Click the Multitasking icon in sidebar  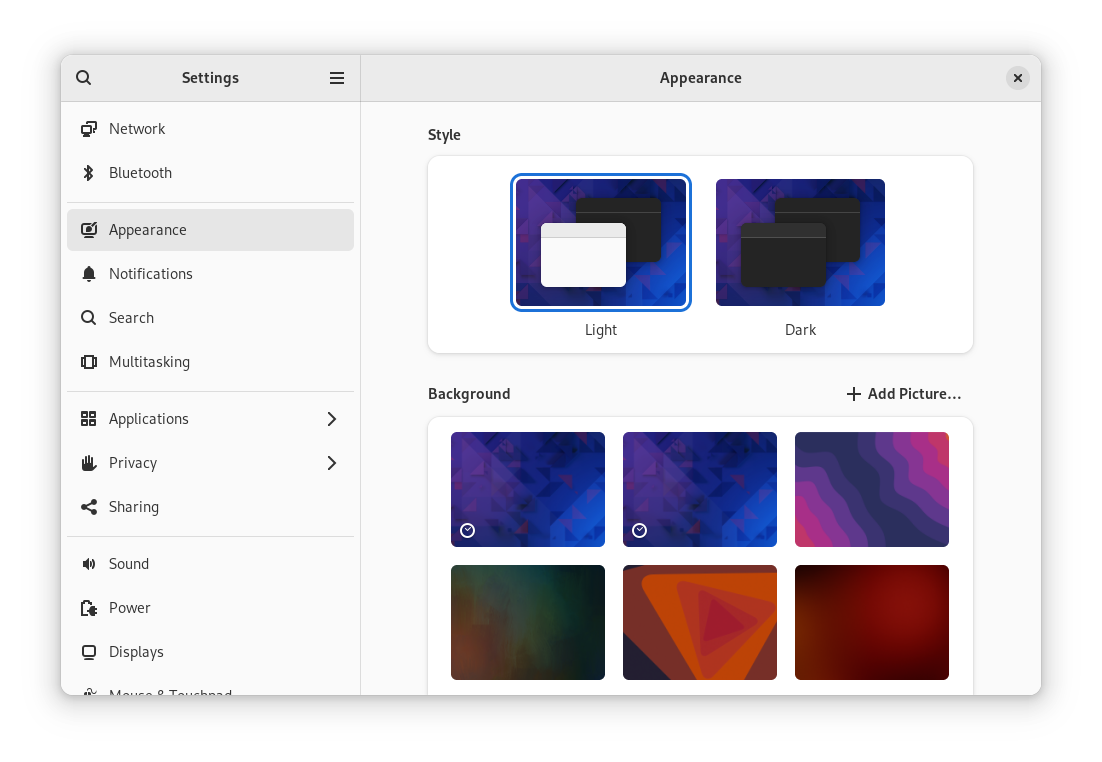coord(89,362)
